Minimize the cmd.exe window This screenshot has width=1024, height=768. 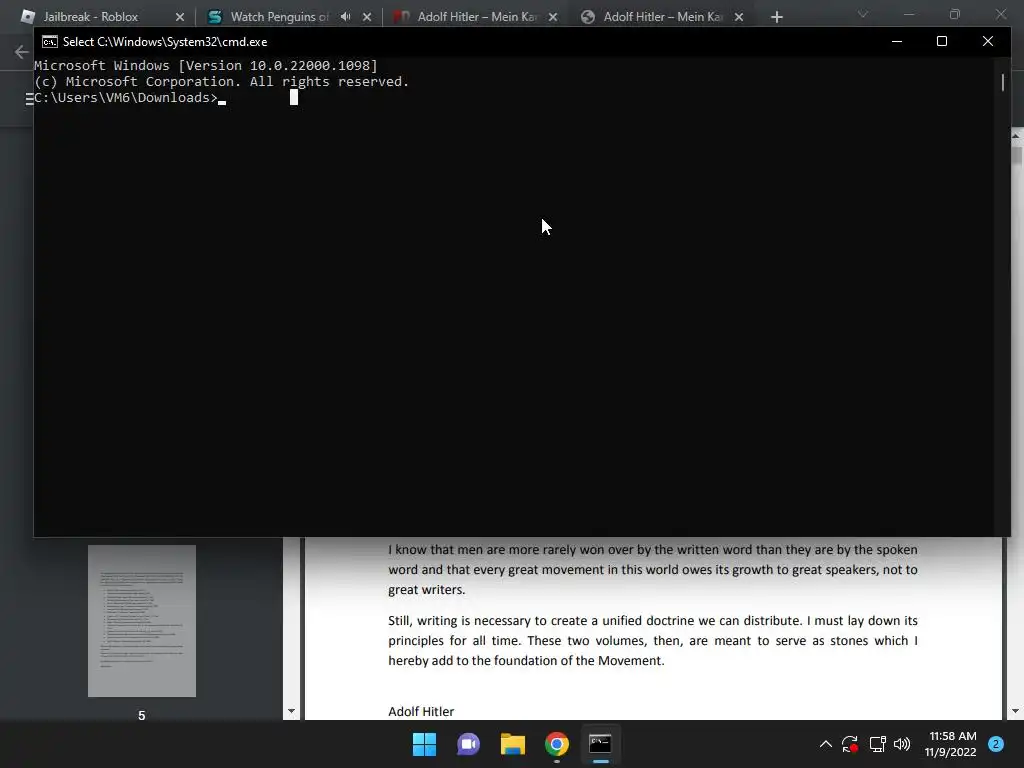[x=897, y=41]
